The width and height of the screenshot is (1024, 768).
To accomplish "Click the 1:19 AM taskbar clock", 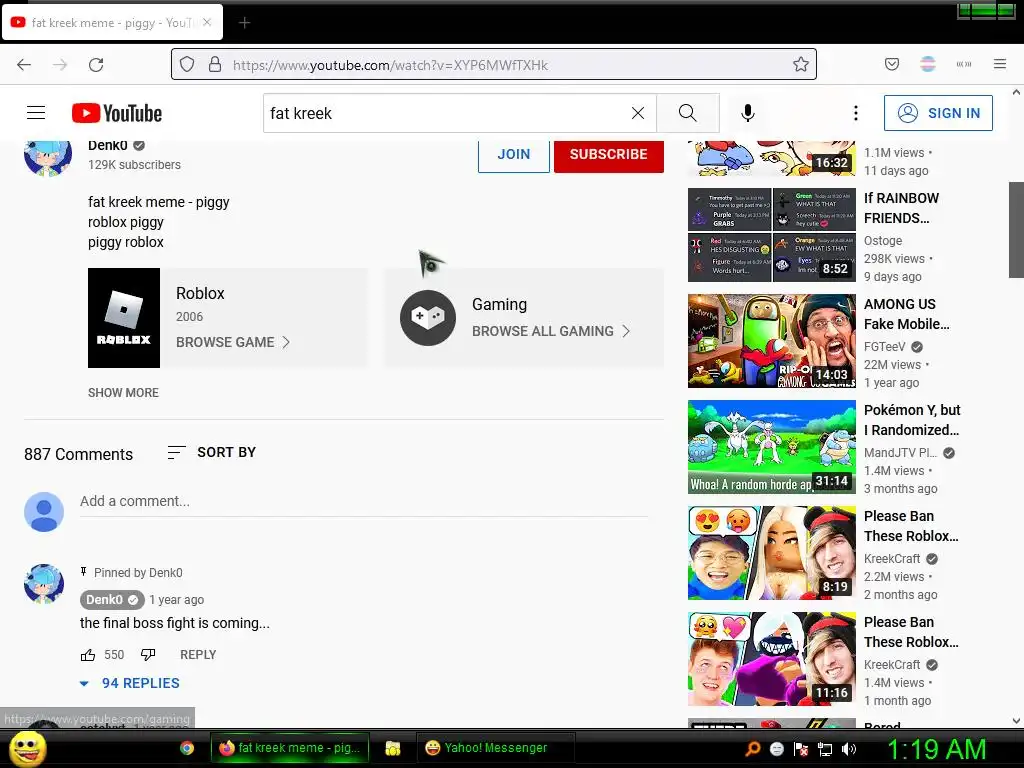I will point(936,749).
